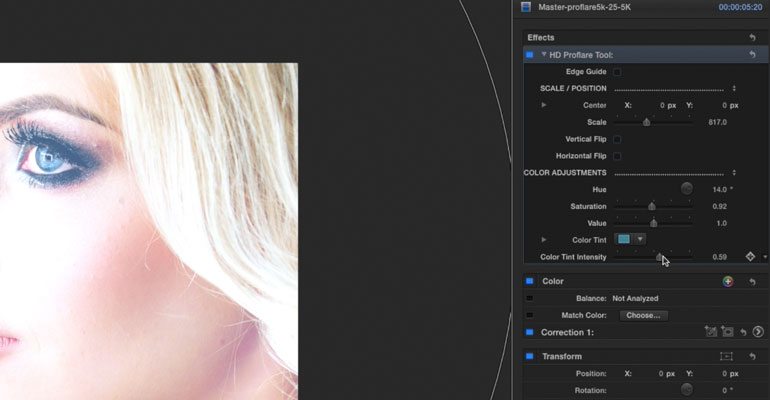Reset all effects using the Effects header arrow
770x400 pixels.
752,37
